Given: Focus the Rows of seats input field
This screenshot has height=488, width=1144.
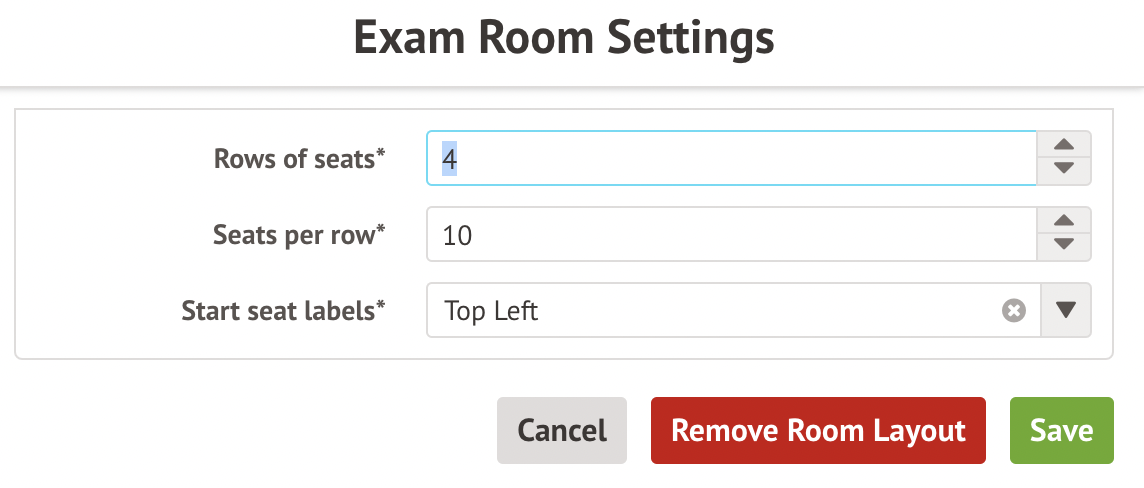Looking at the screenshot, I should click(730, 159).
